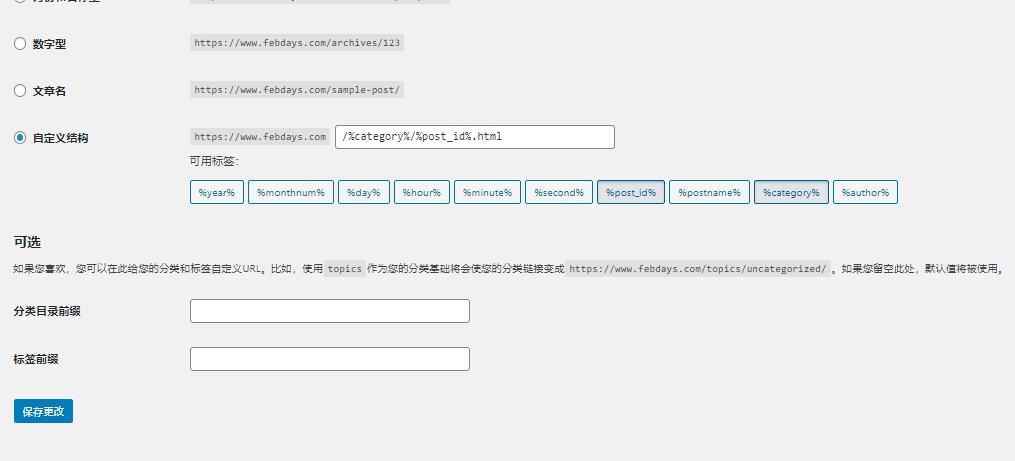
Task: Click the 标签前缀 input field
Action: tap(329, 359)
